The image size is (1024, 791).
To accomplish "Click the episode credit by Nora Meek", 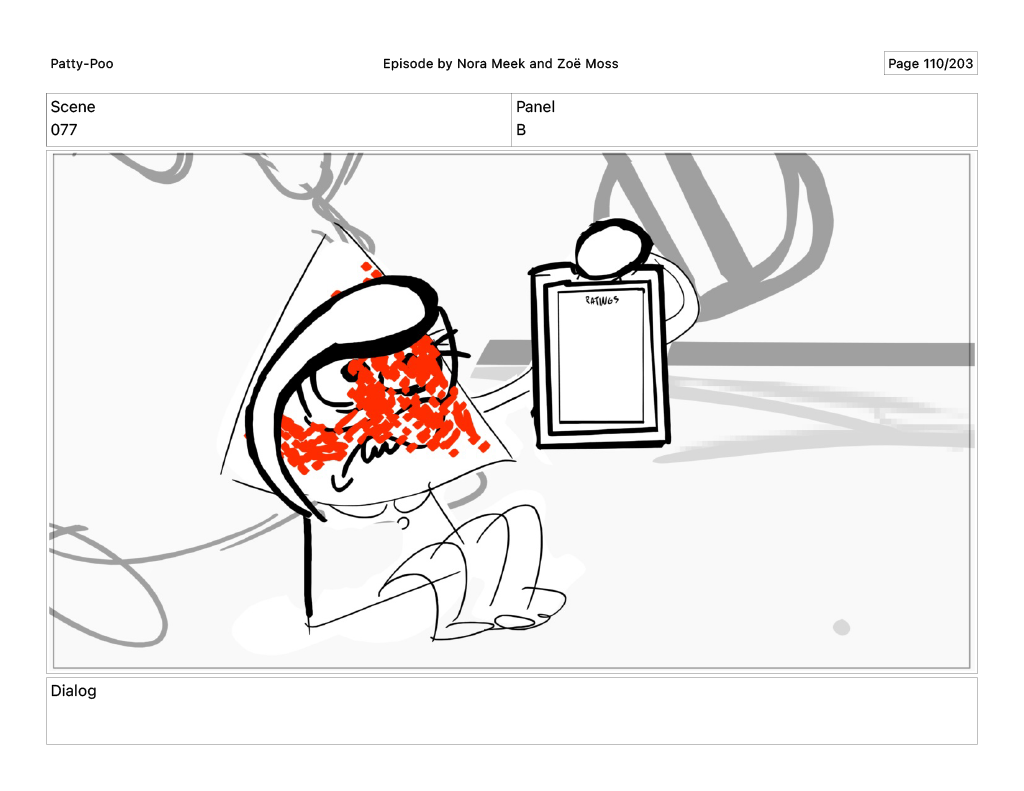I will [500, 64].
